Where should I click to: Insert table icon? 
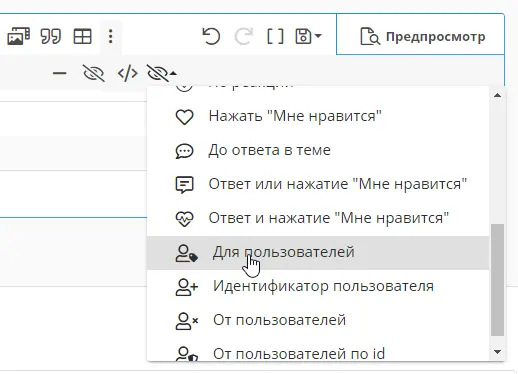pos(82,36)
